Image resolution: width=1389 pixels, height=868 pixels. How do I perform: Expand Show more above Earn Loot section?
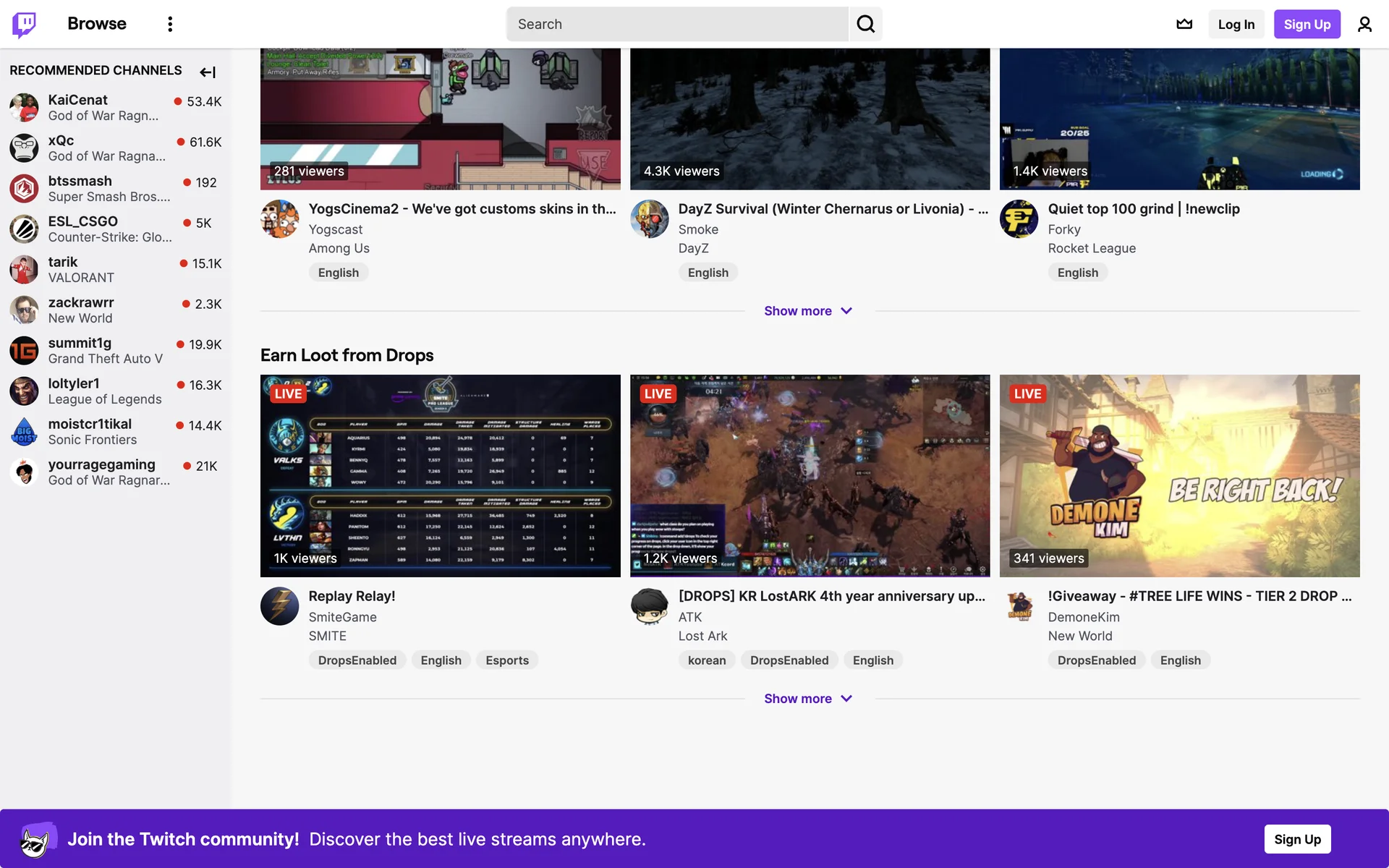coord(808,311)
